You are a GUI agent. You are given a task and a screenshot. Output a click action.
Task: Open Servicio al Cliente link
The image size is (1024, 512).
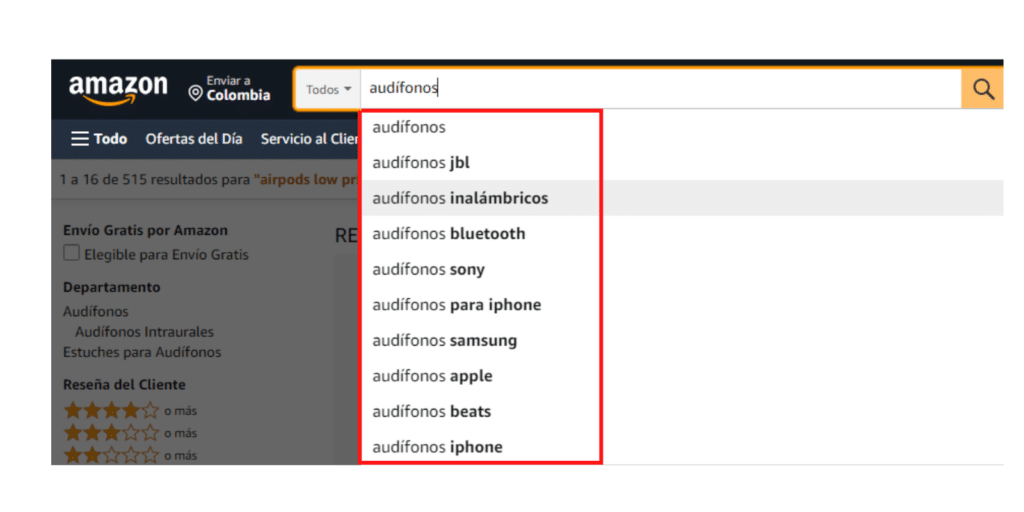click(x=310, y=139)
